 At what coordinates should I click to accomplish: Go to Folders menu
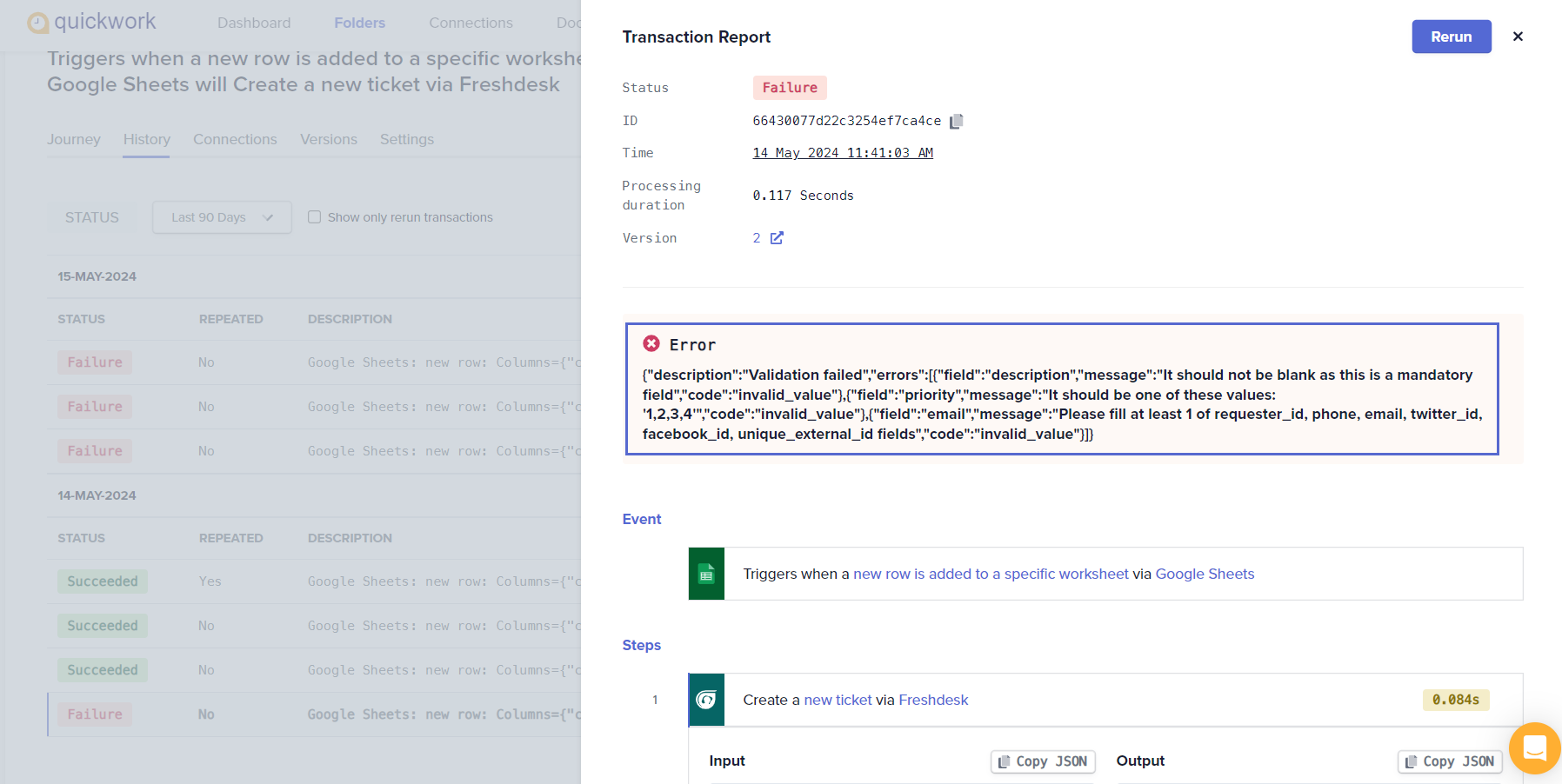coord(359,23)
